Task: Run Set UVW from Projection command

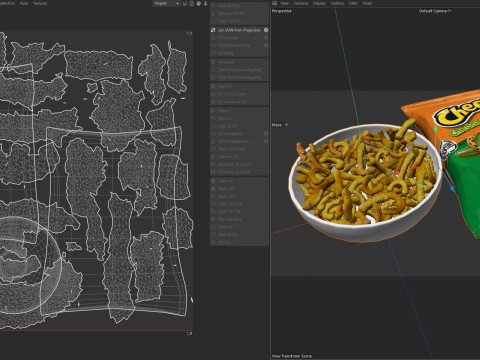Action: click(239, 30)
